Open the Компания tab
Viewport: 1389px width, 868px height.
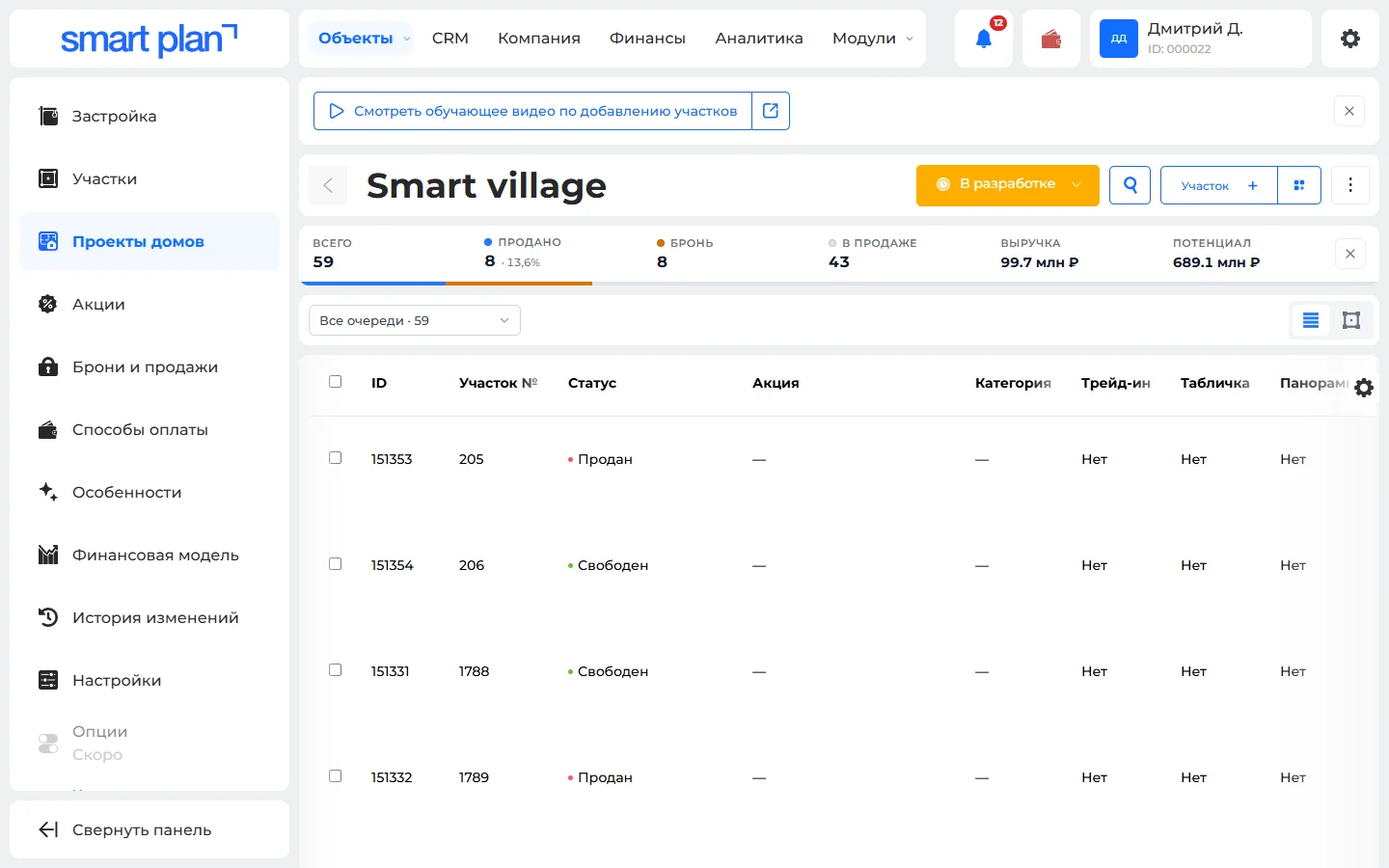(539, 39)
